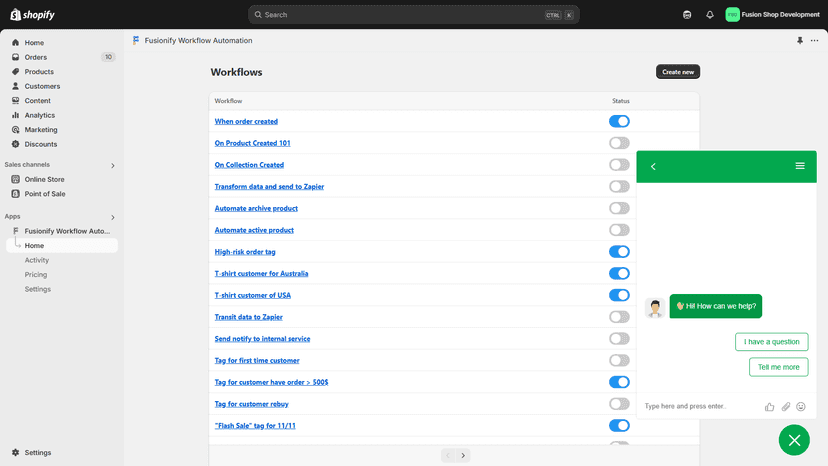
Task: Click the chat agent avatar
Action: pyautogui.click(x=655, y=307)
